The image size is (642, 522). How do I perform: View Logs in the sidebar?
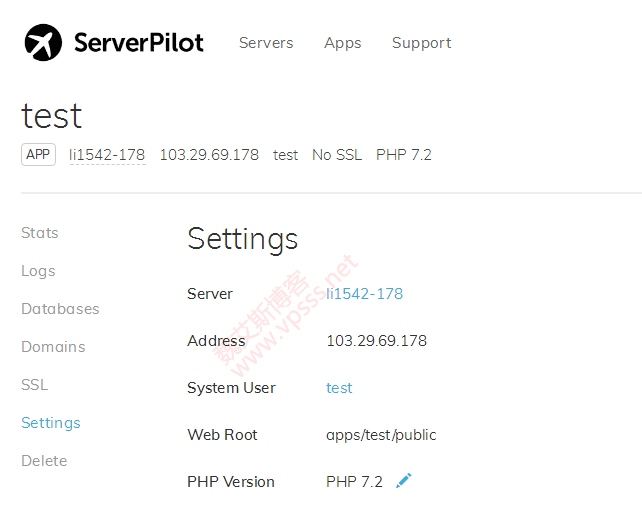(x=38, y=271)
